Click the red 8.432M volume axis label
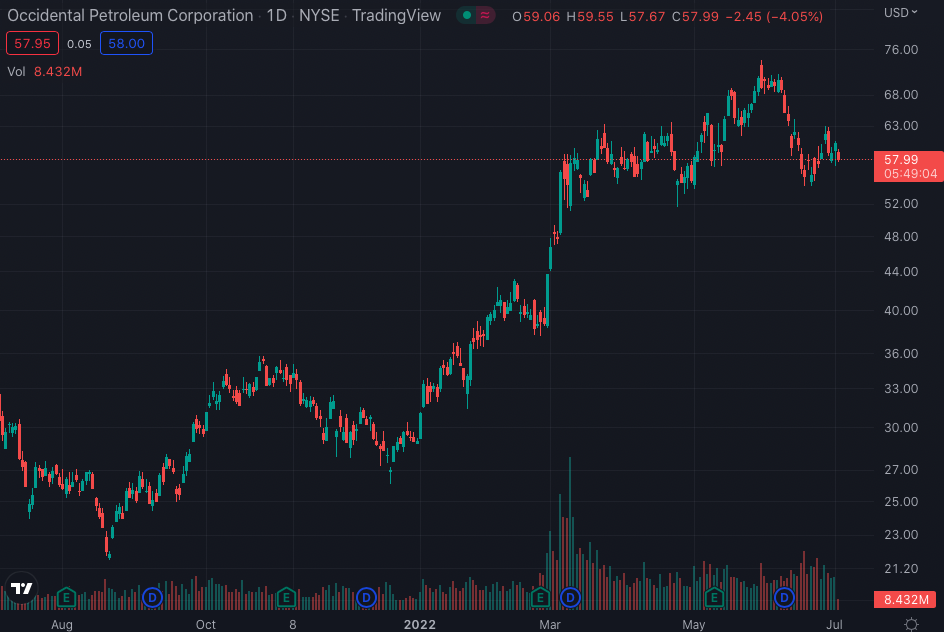 (905, 599)
